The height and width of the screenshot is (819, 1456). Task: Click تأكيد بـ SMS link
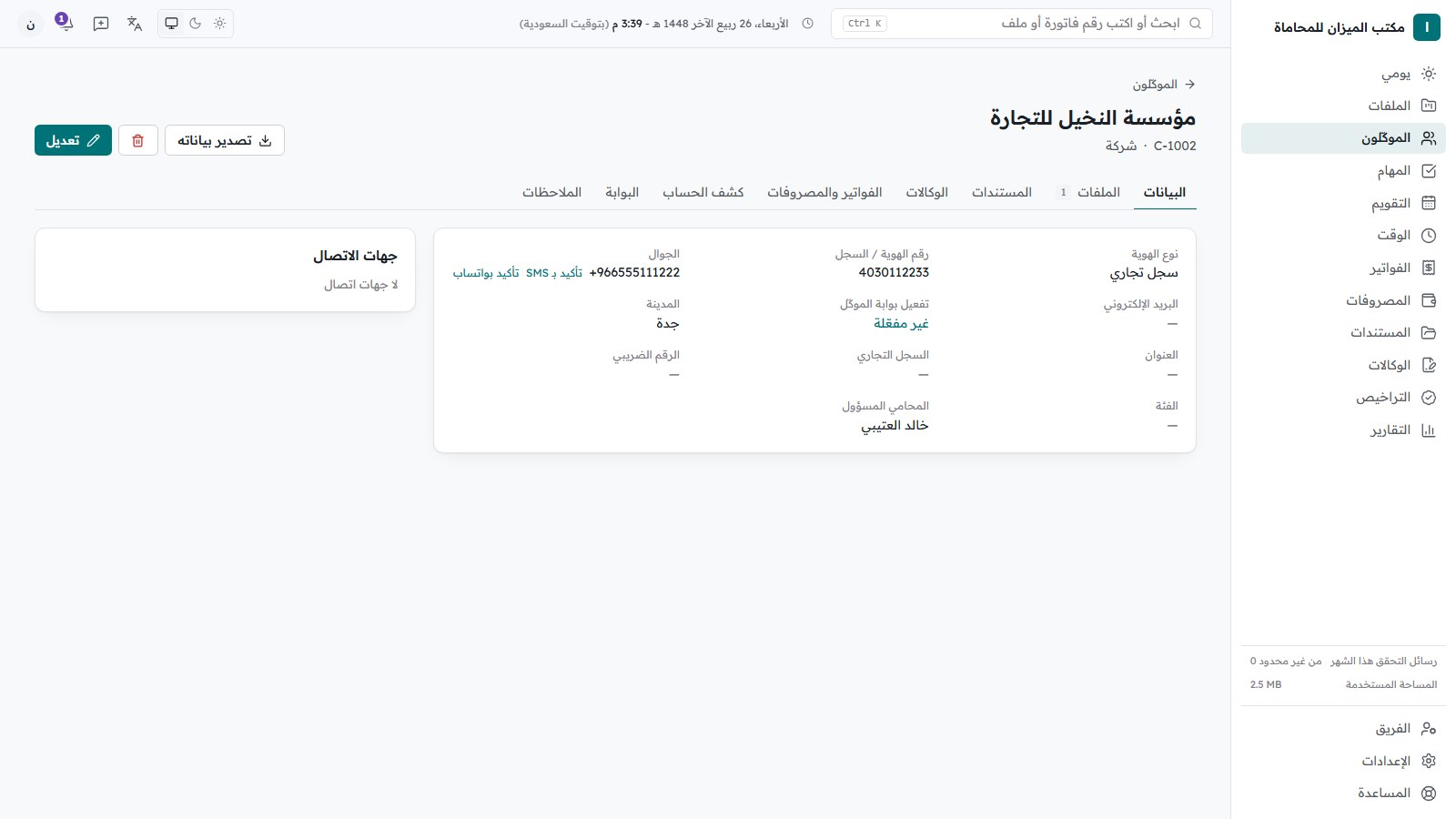click(554, 273)
